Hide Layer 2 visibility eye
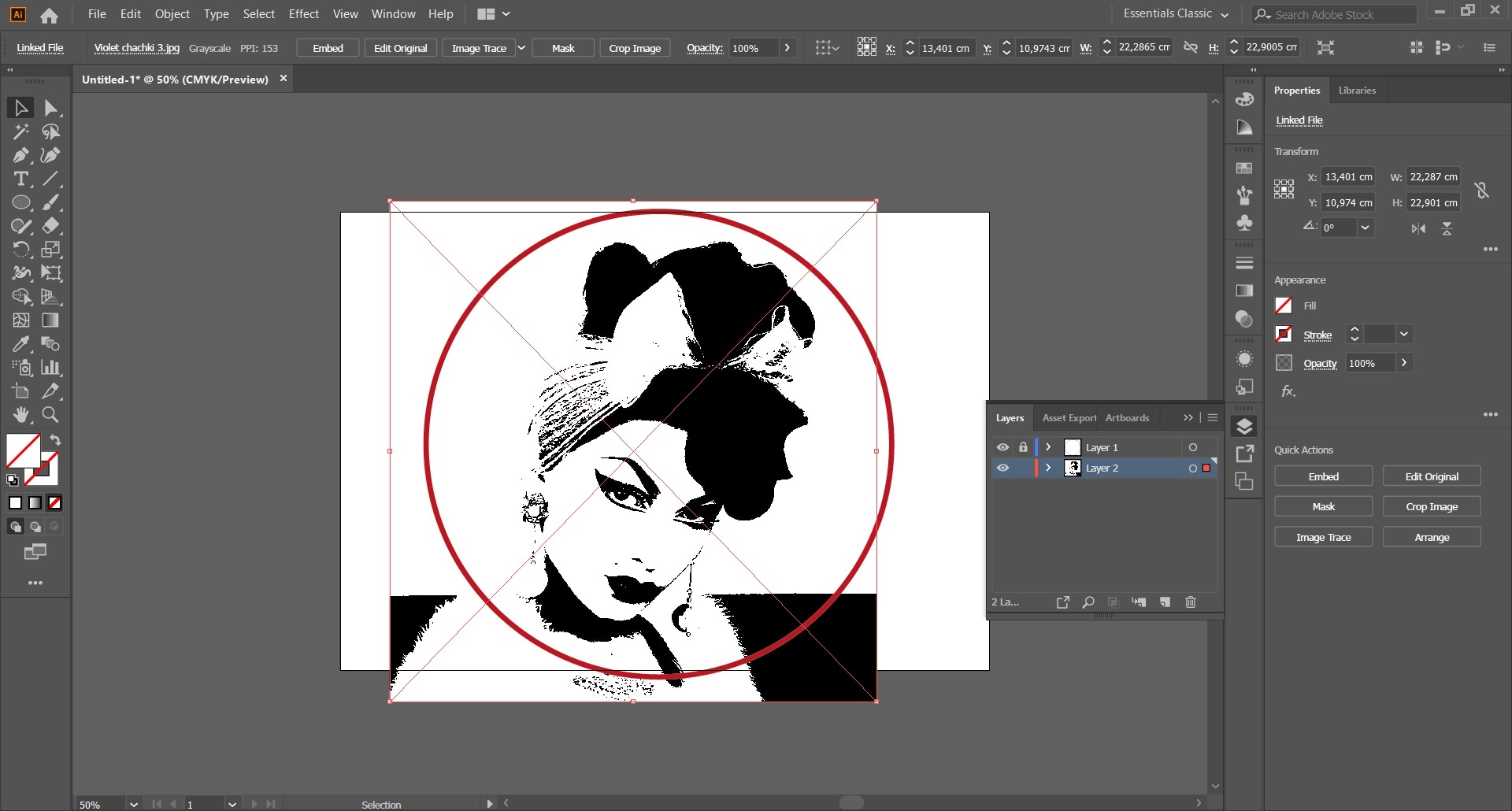Viewport: 1512px width, 811px height. click(x=1002, y=468)
